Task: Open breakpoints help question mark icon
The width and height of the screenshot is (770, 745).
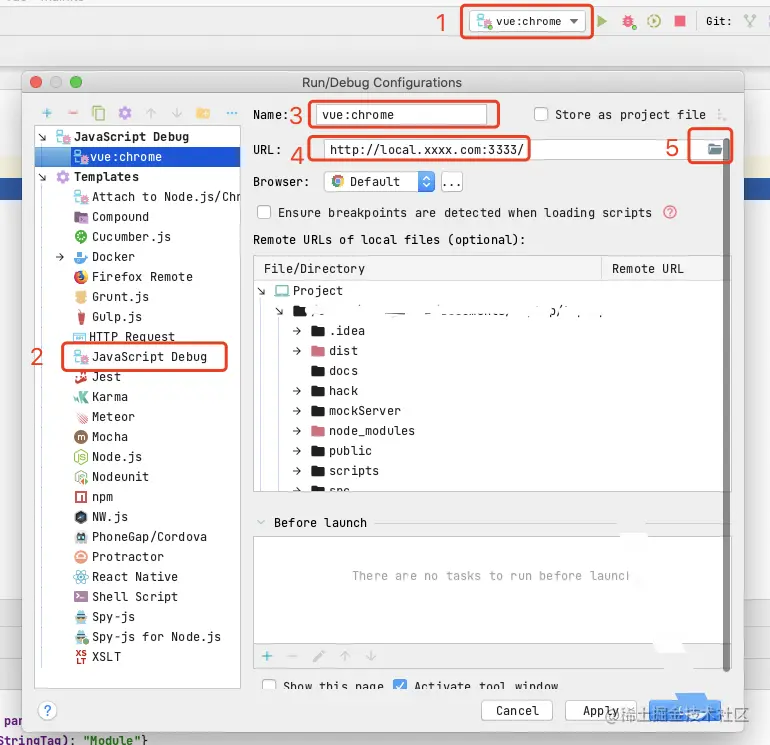Action: (x=670, y=213)
